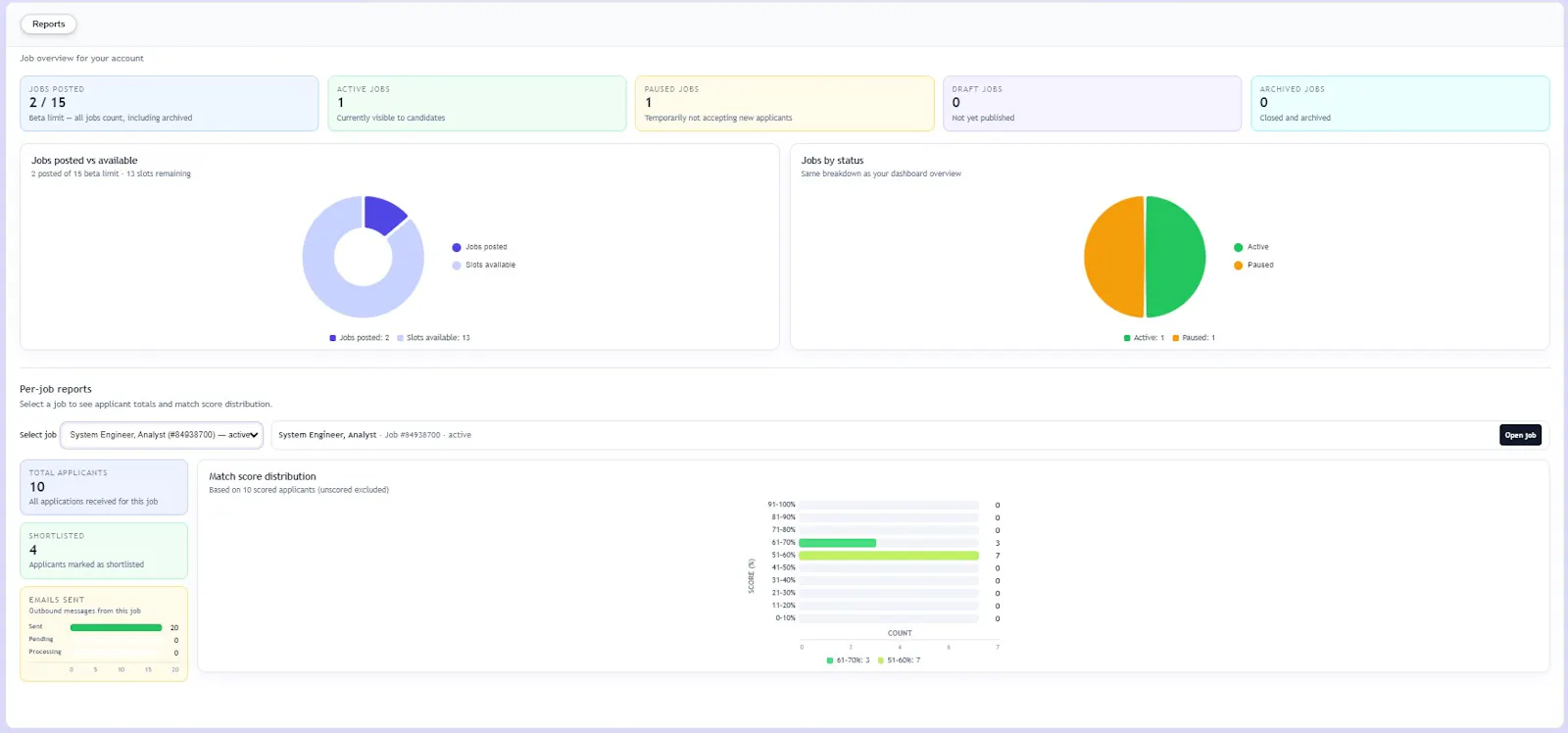Viewport: 1568px width, 733px height.
Task: Toggle the Paused legend dot
Action: coord(1239,266)
